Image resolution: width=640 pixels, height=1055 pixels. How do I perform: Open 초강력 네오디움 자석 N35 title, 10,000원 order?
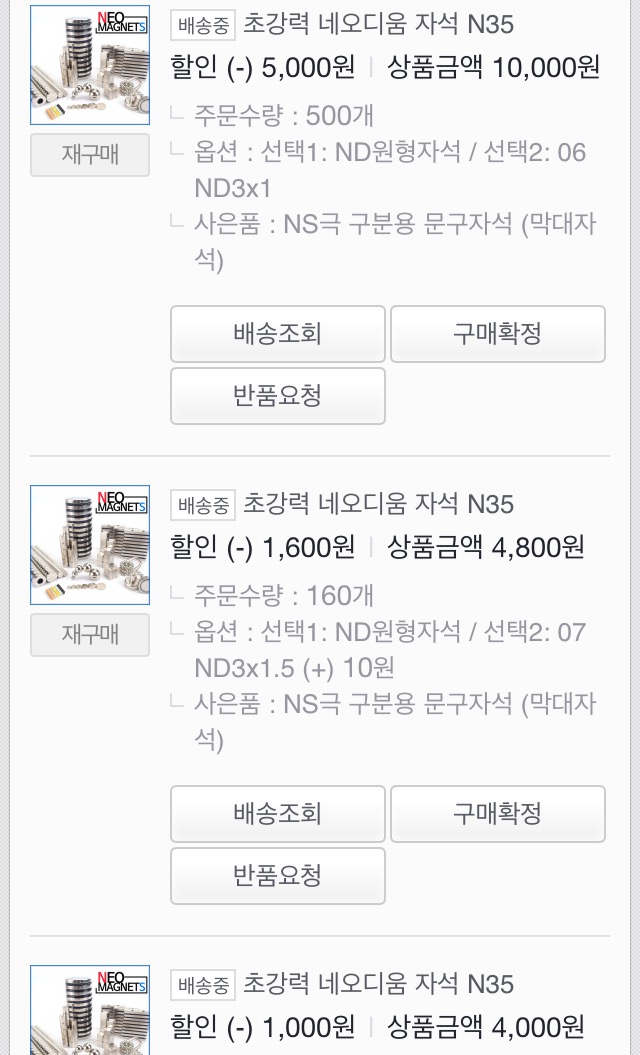coord(378,24)
